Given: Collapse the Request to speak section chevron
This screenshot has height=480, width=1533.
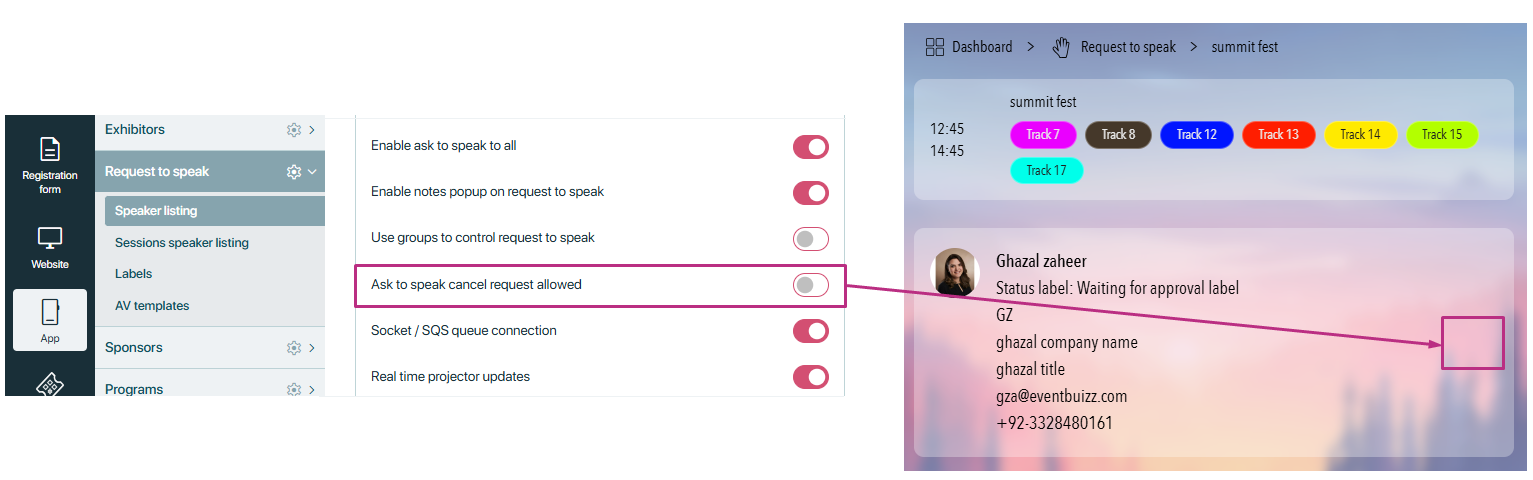Looking at the screenshot, I should 312,172.
